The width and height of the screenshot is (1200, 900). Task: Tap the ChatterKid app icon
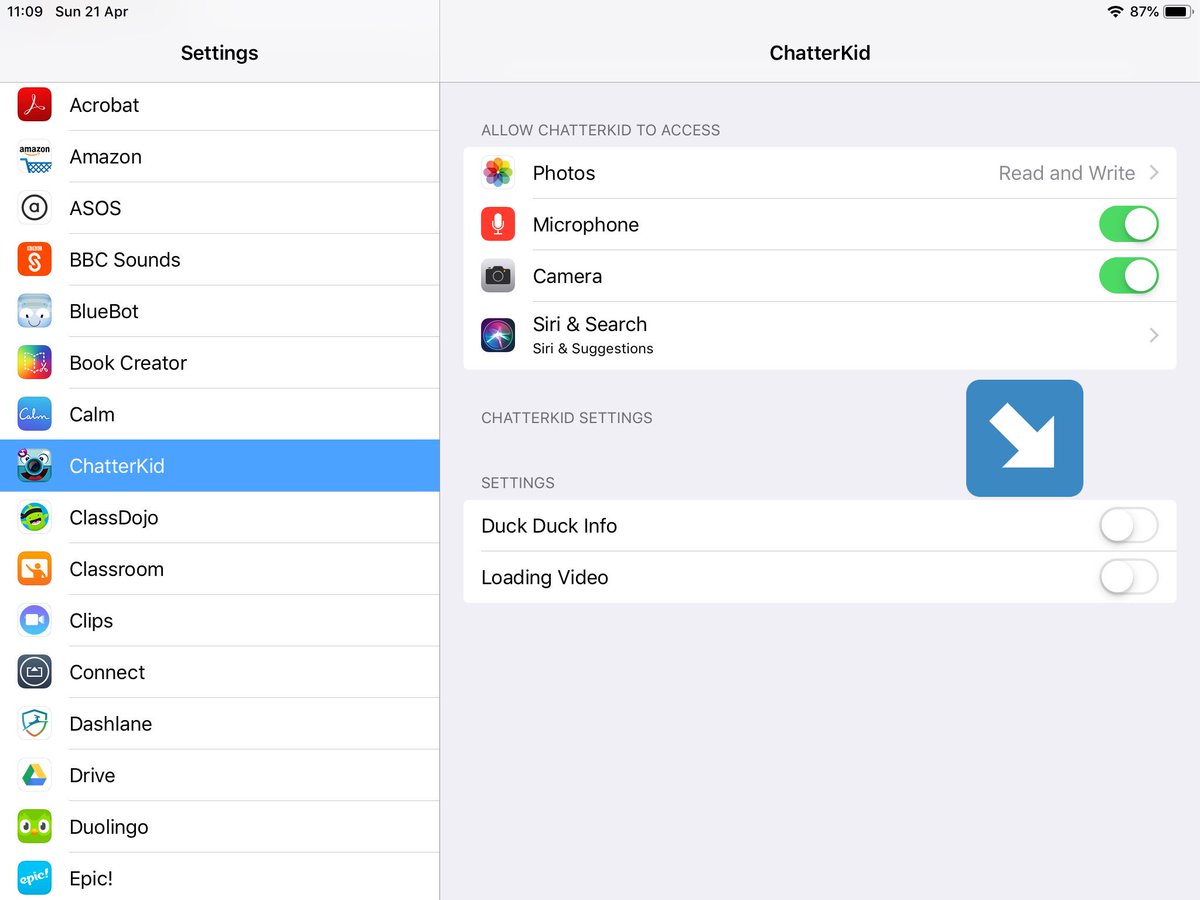click(x=35, y=466)
